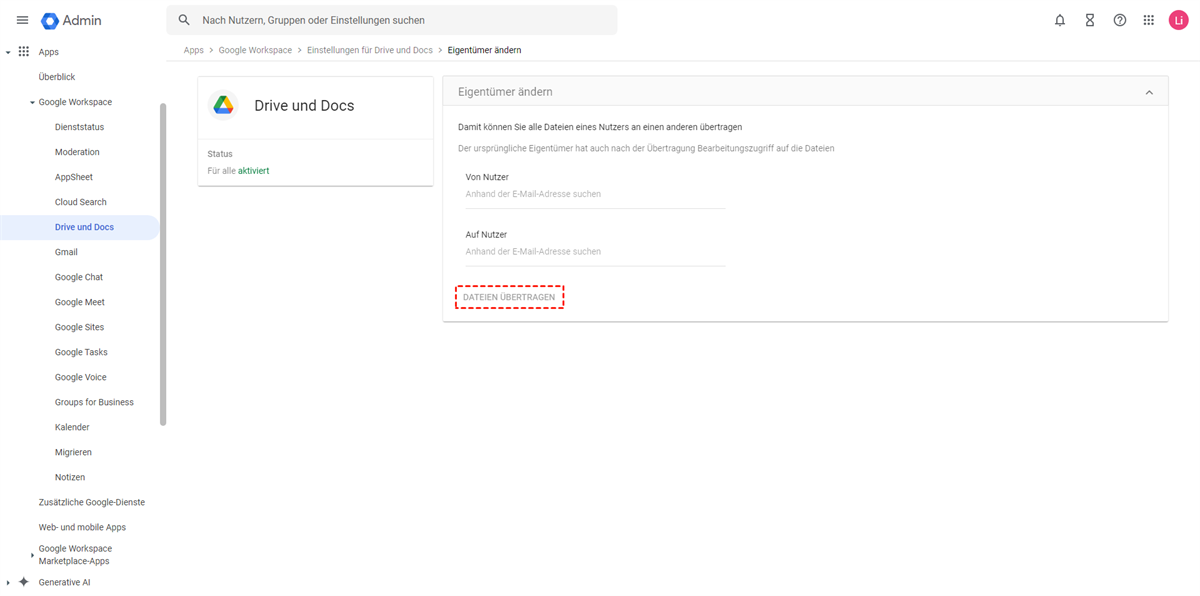
Task: Open the help question mark icon
Action: [x=1120, y=20]
